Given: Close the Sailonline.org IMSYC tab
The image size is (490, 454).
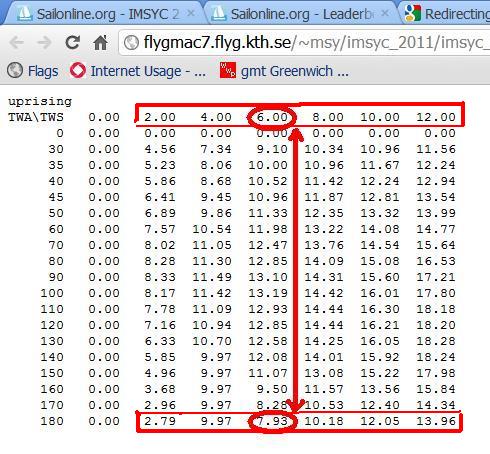Looking at the screenshot, I should tap(191, 13).
